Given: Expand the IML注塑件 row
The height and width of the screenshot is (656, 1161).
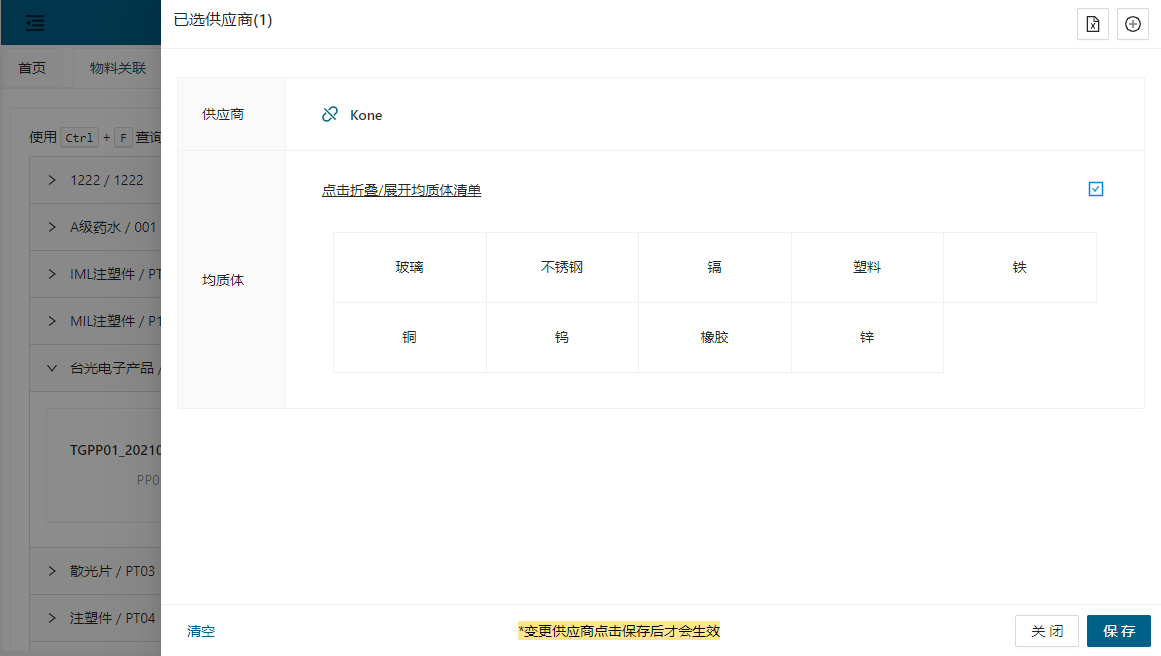Looking at the screenshot, I should [x=52, y=274].
